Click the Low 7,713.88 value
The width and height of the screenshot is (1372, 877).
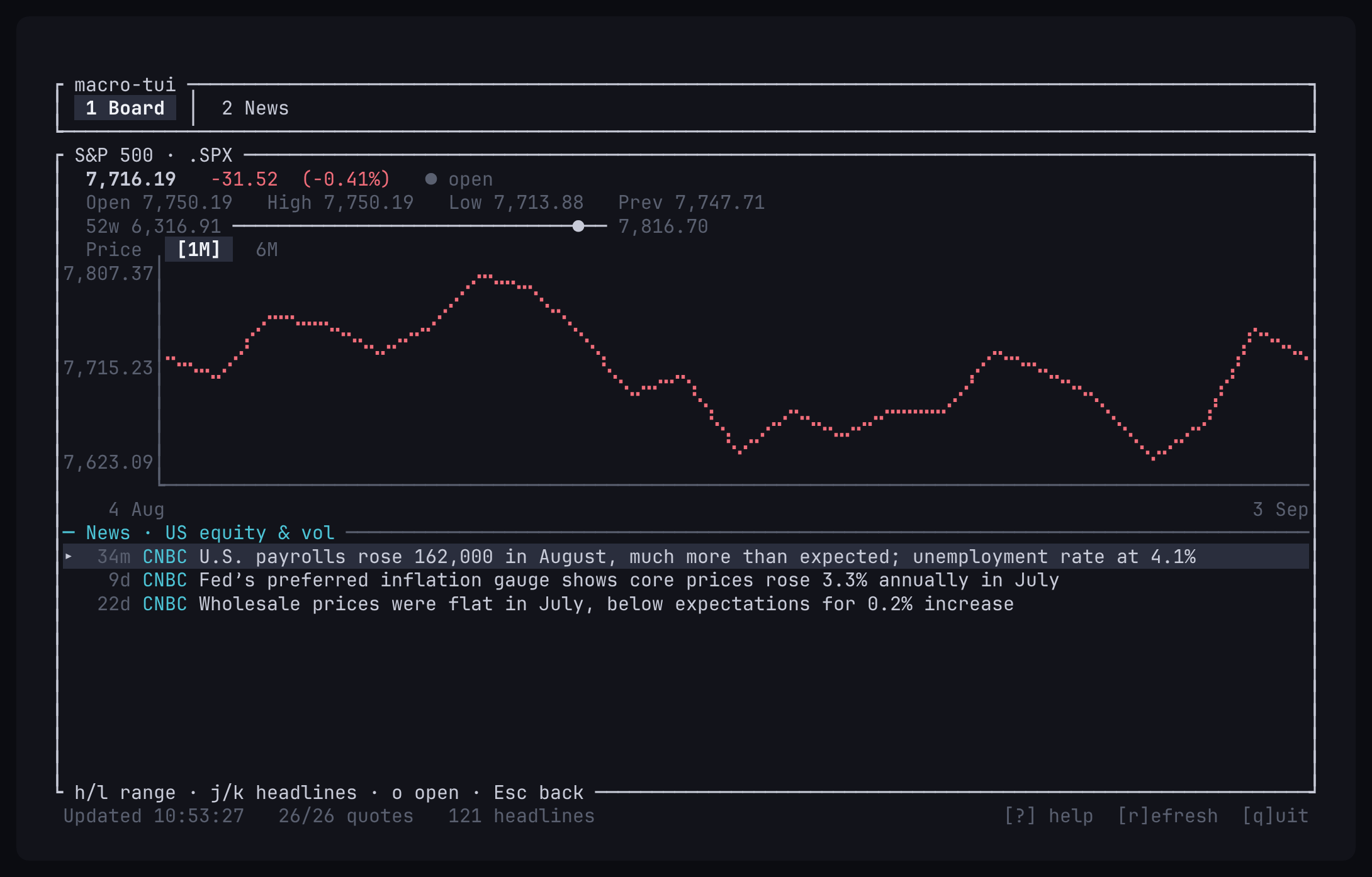pos(516,203)
